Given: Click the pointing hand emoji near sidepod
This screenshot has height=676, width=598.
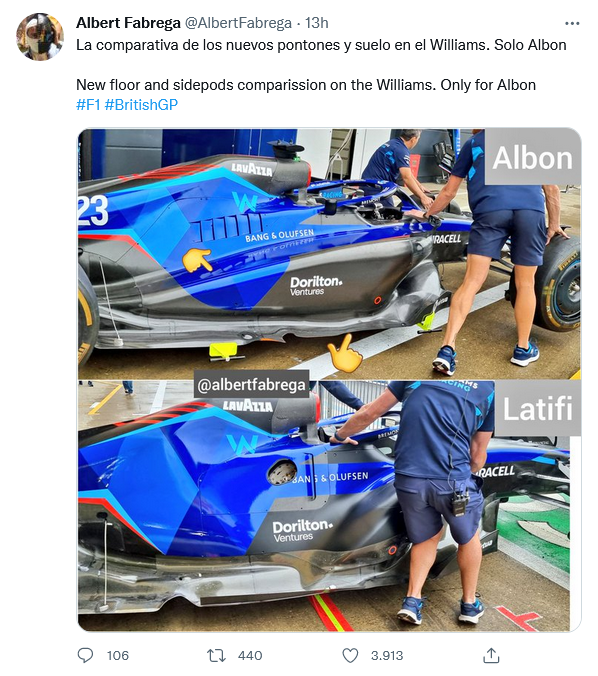Looking at the screenshot, I should pos(197,260).
